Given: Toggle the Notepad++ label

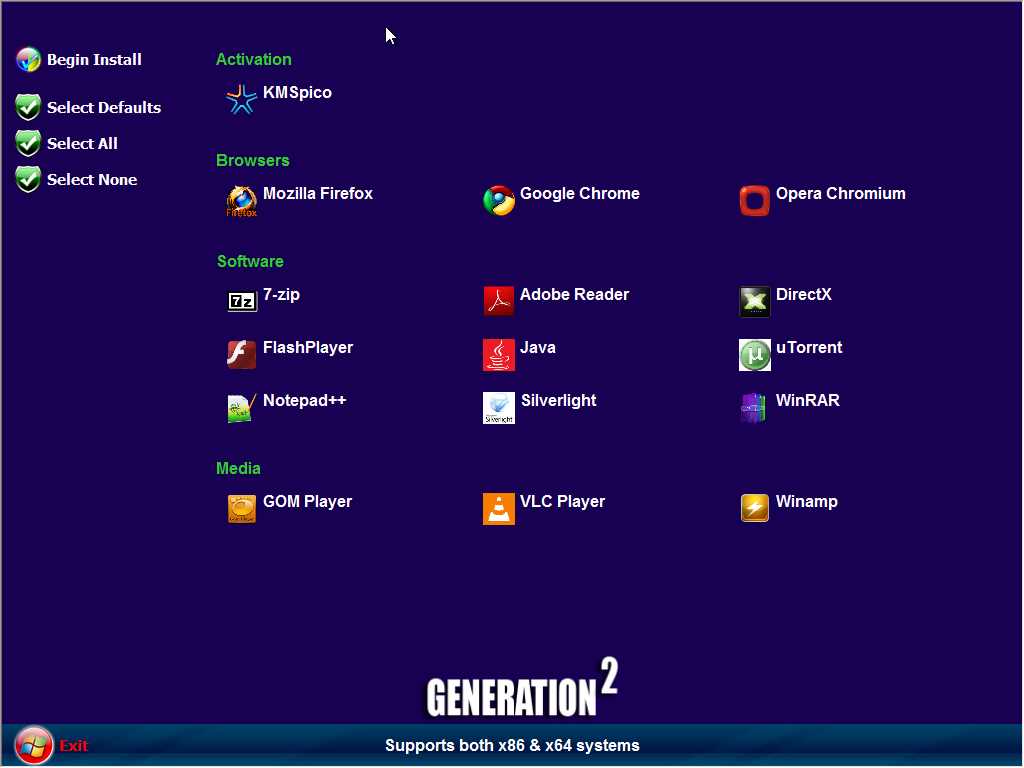Looking at the screenshot, I should tap(304, 400).
